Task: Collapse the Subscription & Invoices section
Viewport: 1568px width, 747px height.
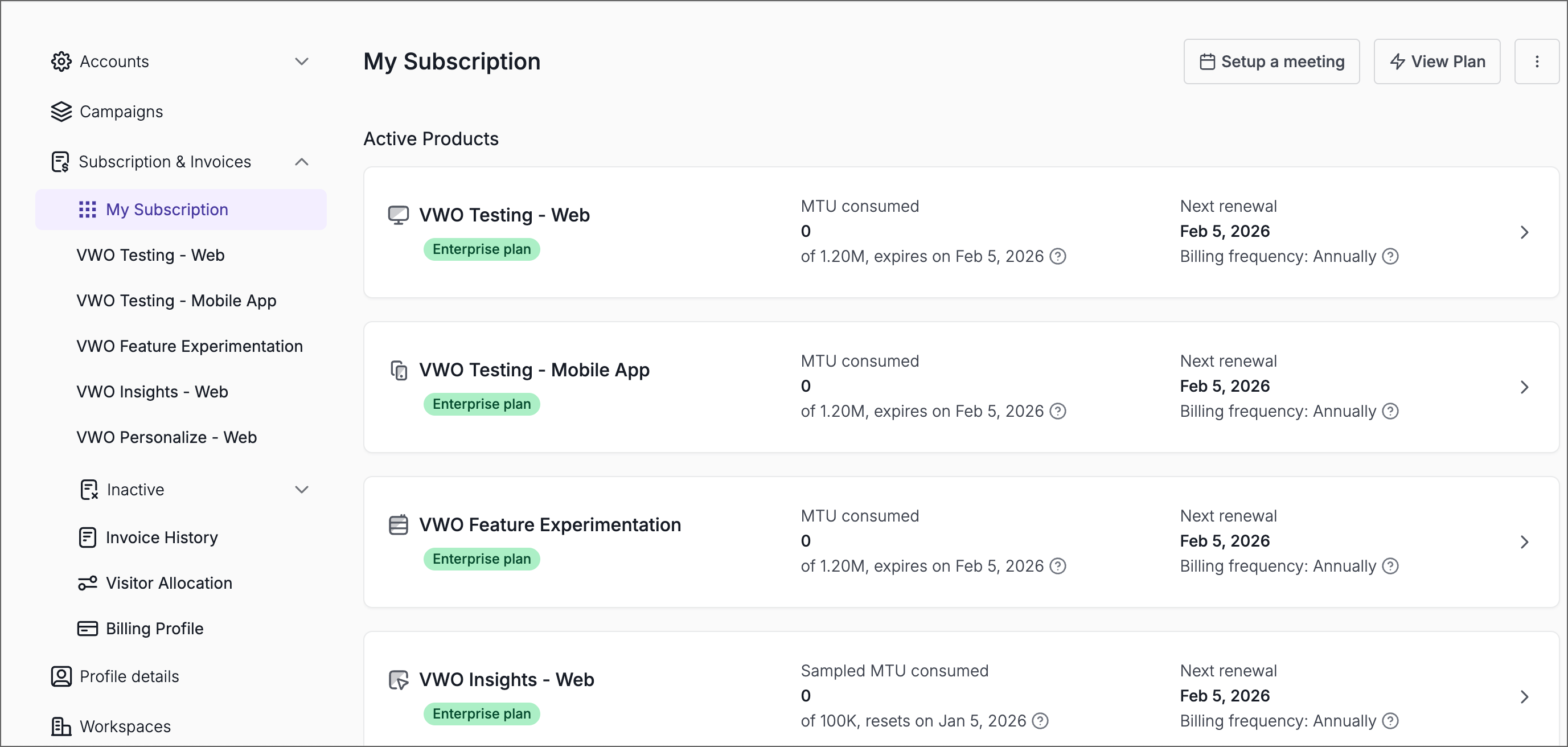Action: [301, 162]
